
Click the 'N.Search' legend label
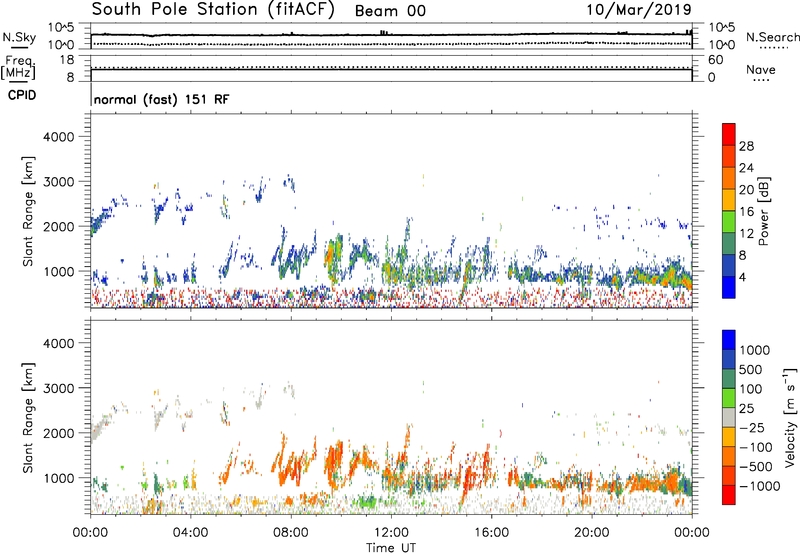(773, 37)
